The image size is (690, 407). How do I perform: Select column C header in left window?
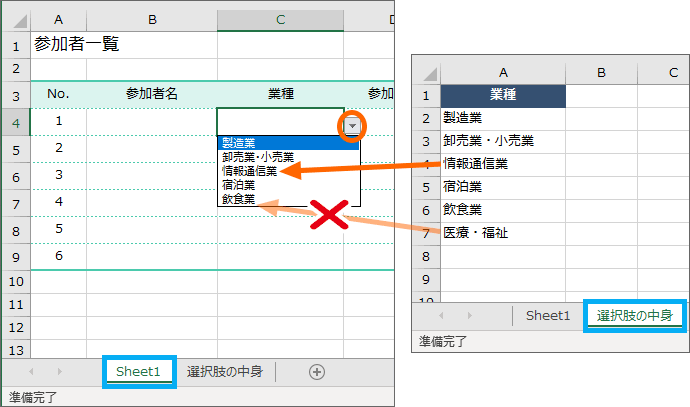(x=280, y=20)
